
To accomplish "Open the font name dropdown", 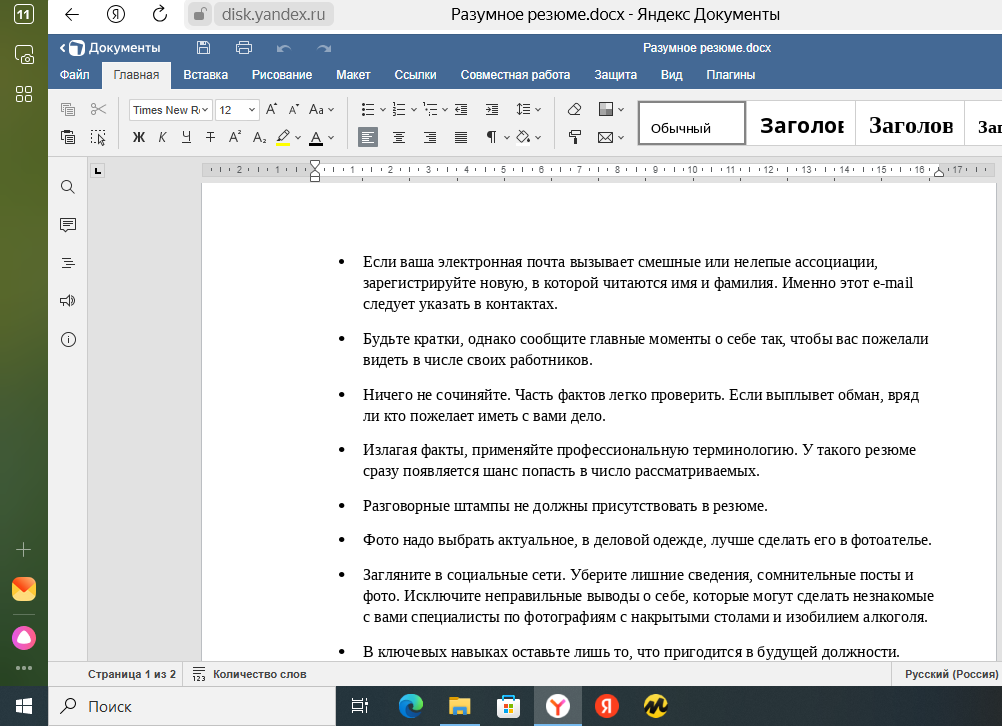I will click(204, 110).
